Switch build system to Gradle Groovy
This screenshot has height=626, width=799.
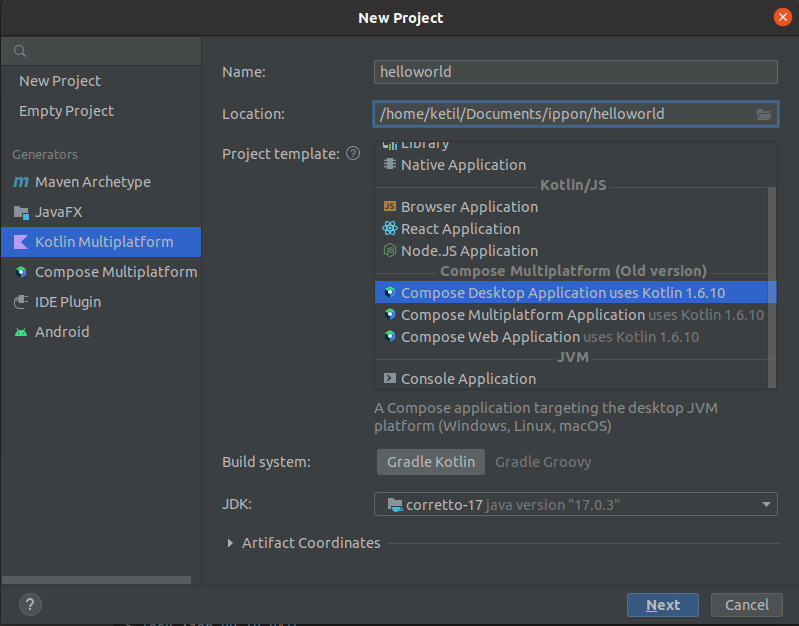click(x=543, y=462)
